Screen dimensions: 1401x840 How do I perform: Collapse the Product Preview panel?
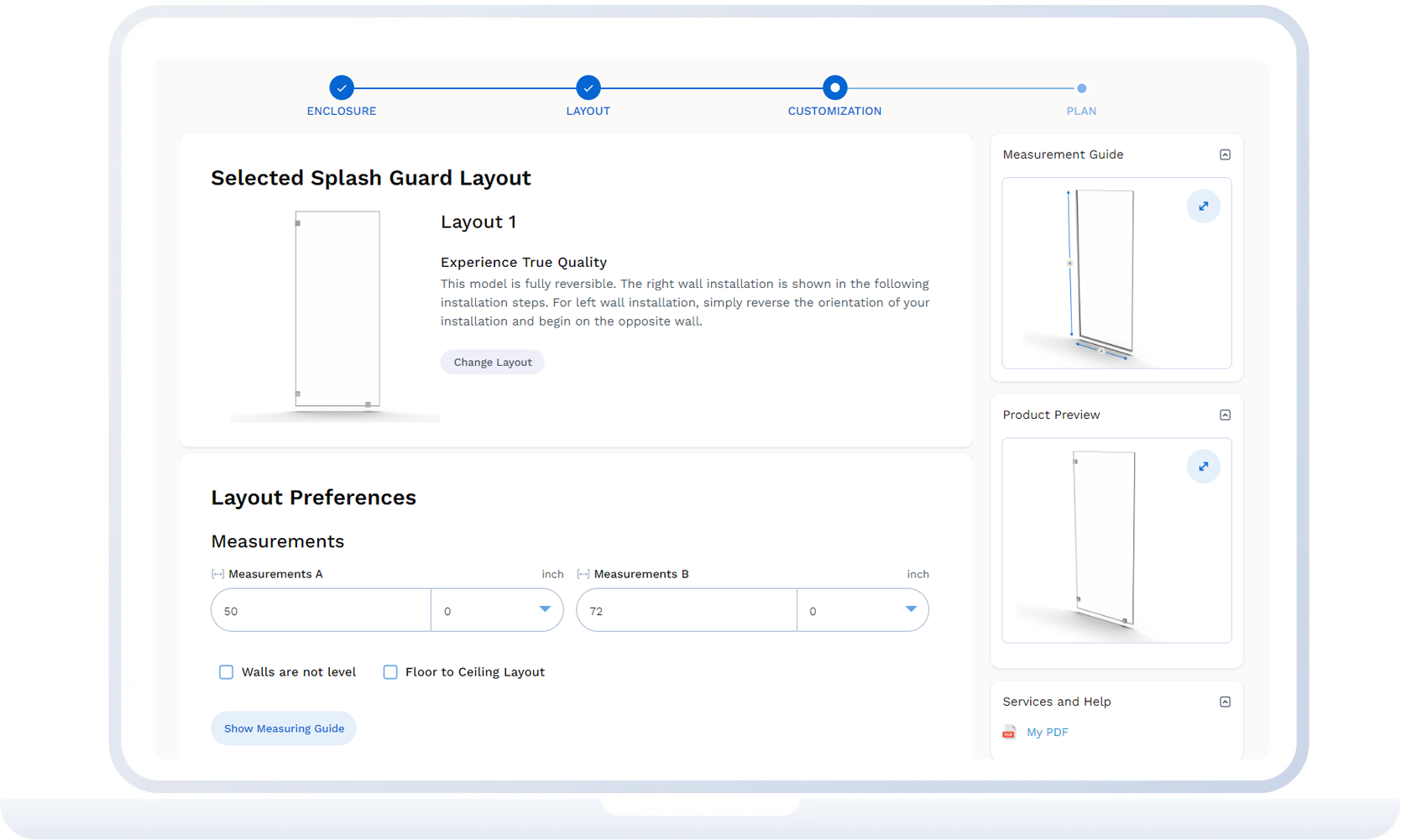[1225, 415]
